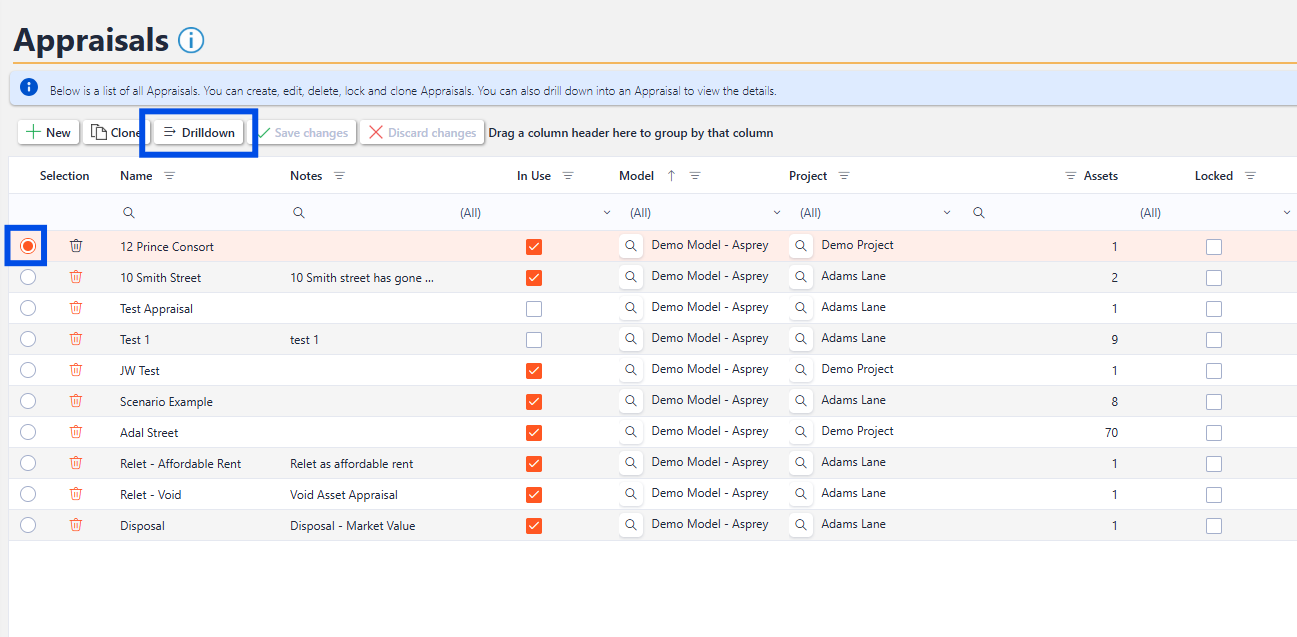
Task: Click the Assets column header
Action: coord(1100,176)
